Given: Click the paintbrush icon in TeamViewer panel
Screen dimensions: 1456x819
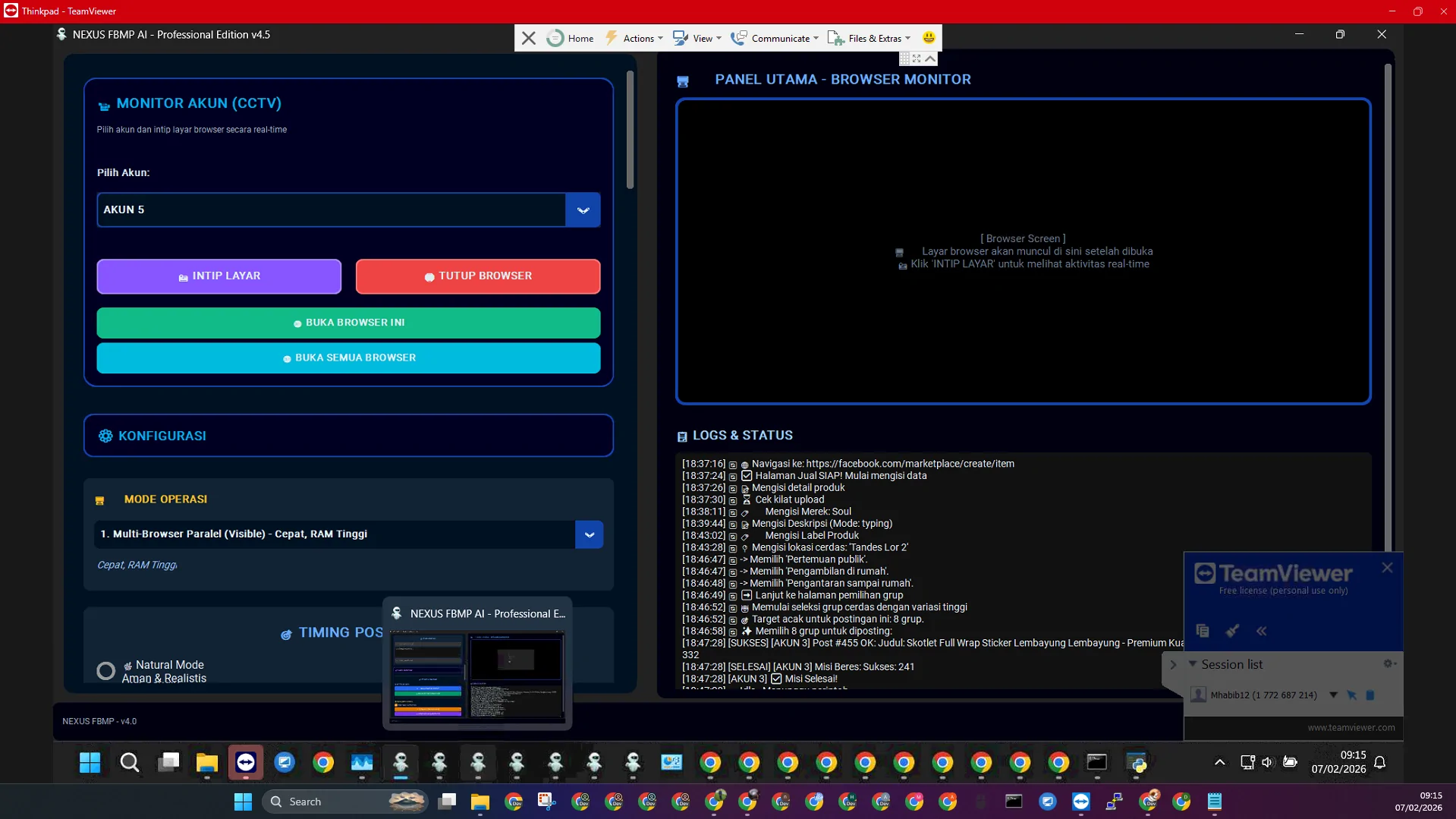Looking at the screenshot, I should point(1232,631).
